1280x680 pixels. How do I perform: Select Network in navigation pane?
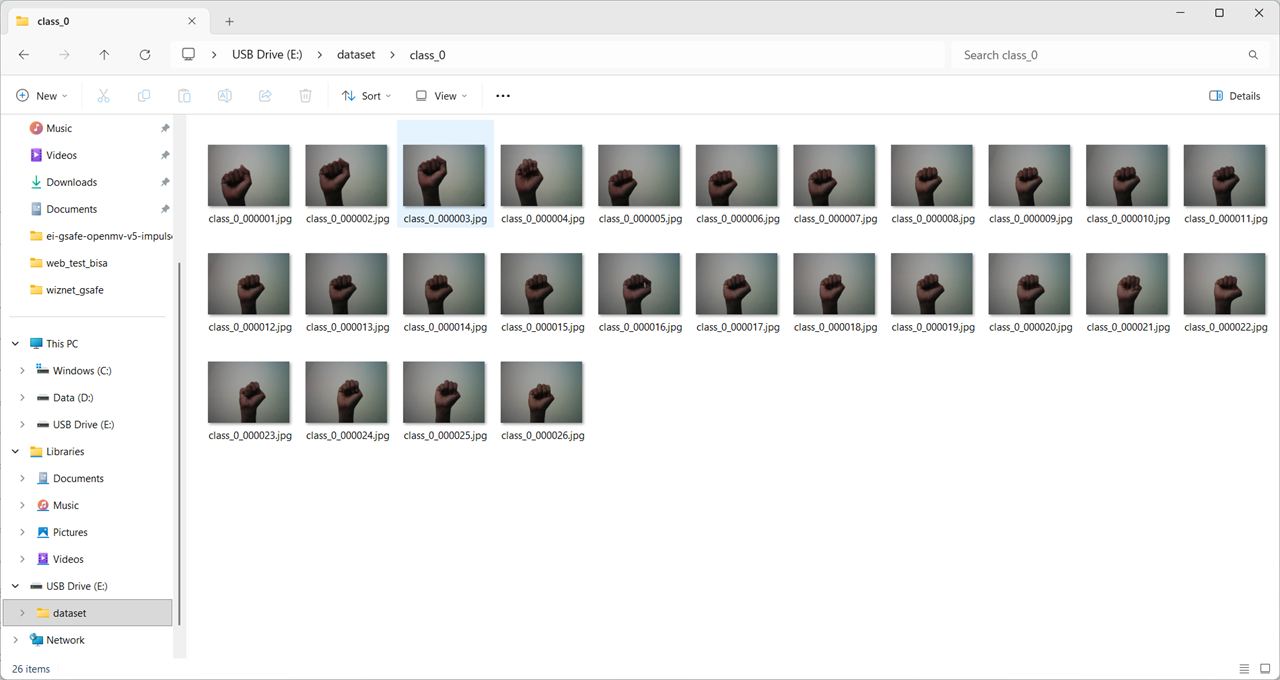click(65, 640)
